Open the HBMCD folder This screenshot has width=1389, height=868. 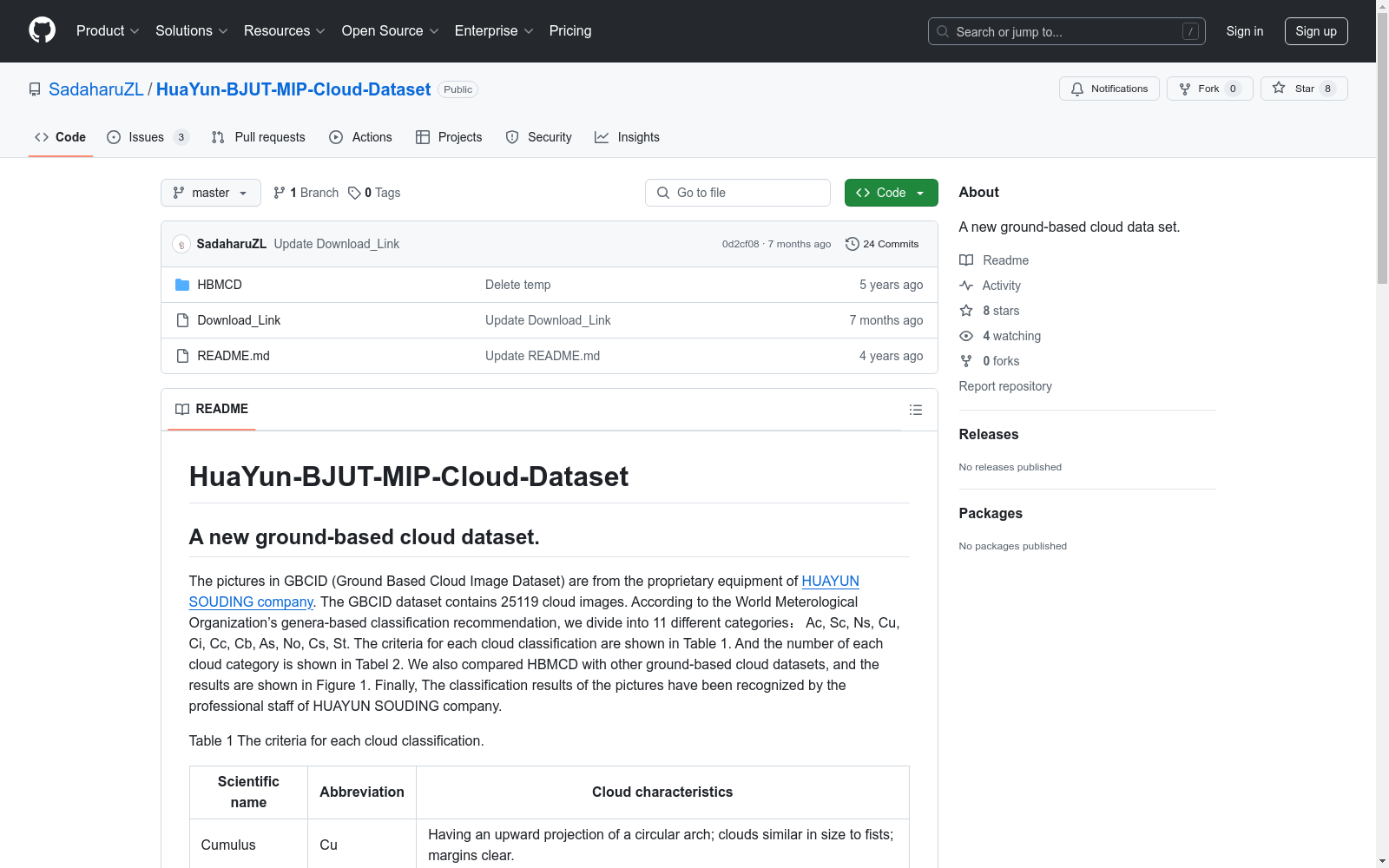click(220, 285)
